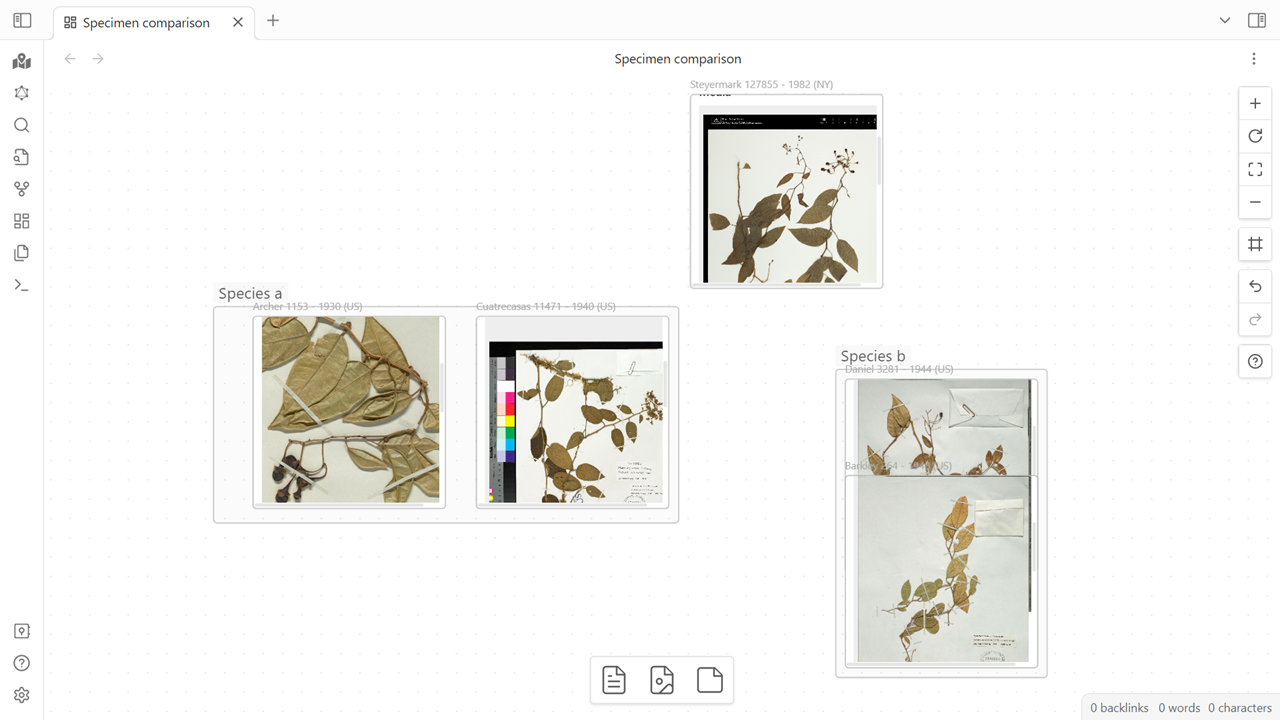Click the 0 words status item
The image size is (1280, 720).
coord(1179,708)
